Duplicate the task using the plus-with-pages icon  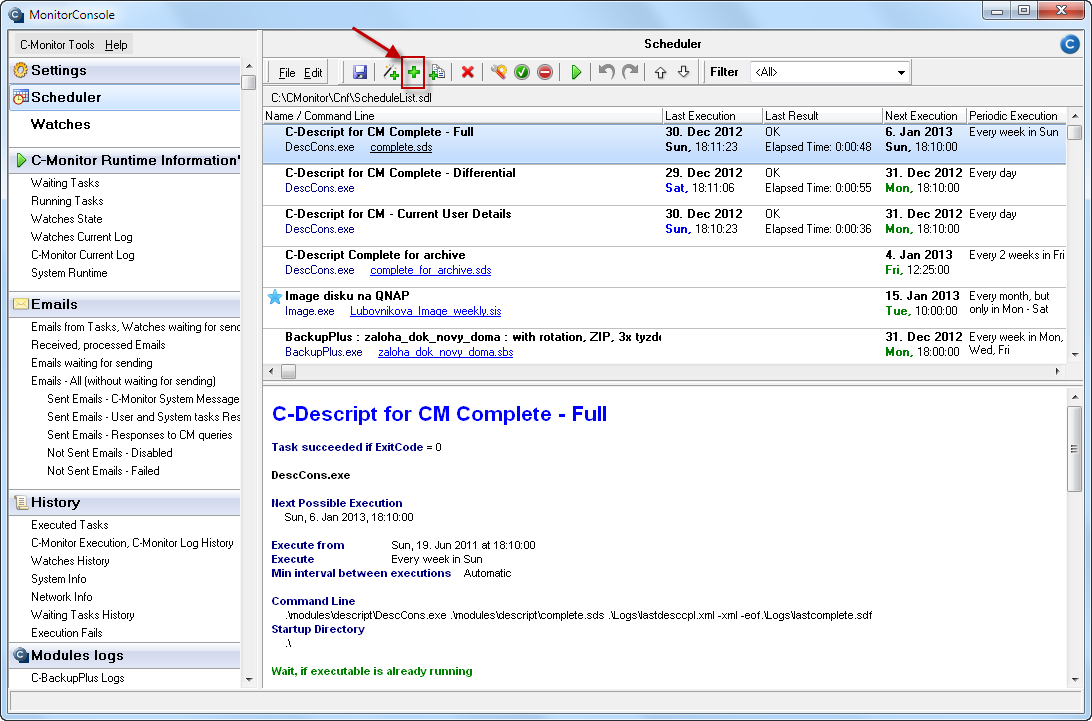[437, 72]
